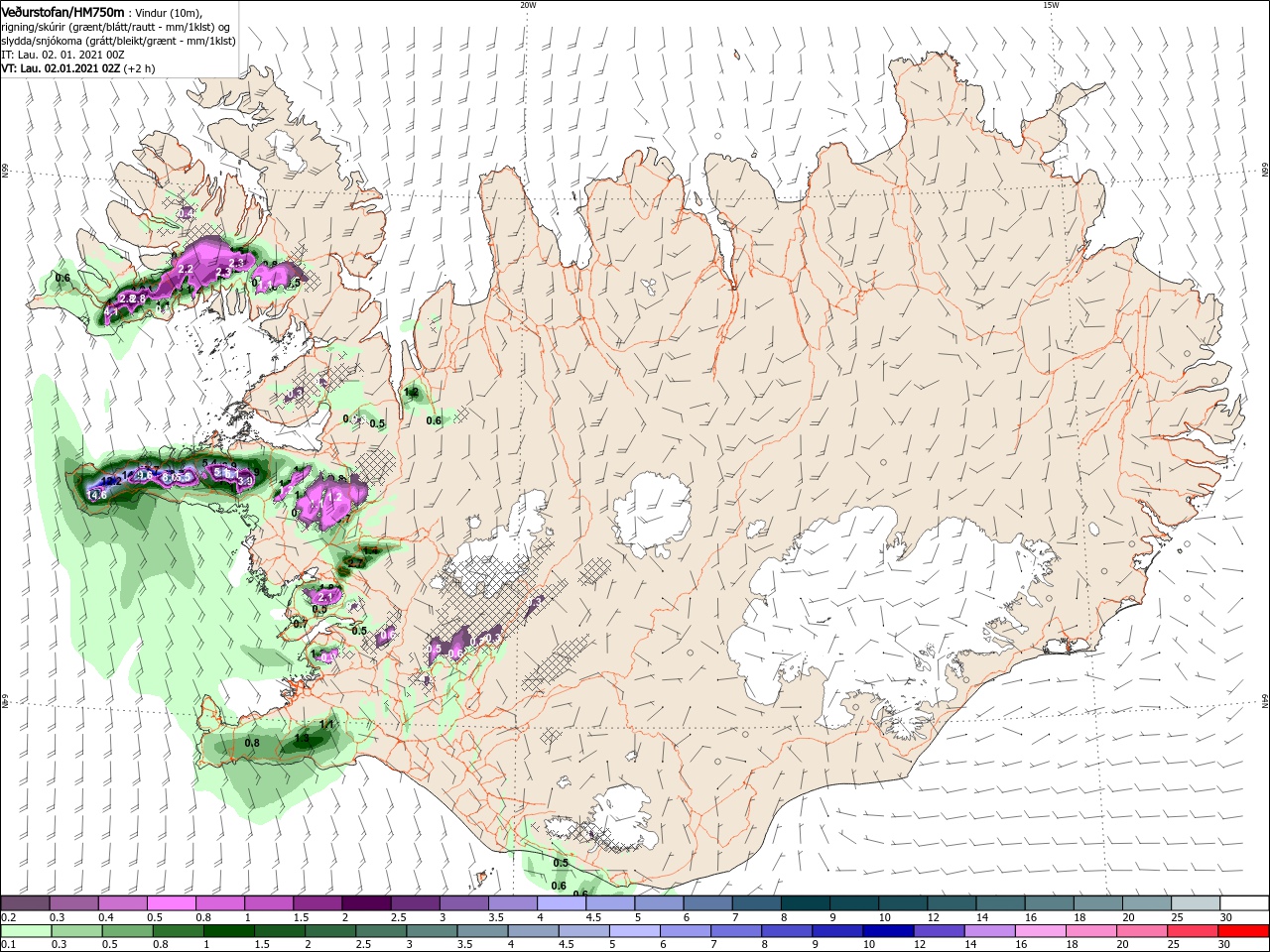
Task: Select the darkest purple snow swatch at 2
Action: [x=366, y=903]
